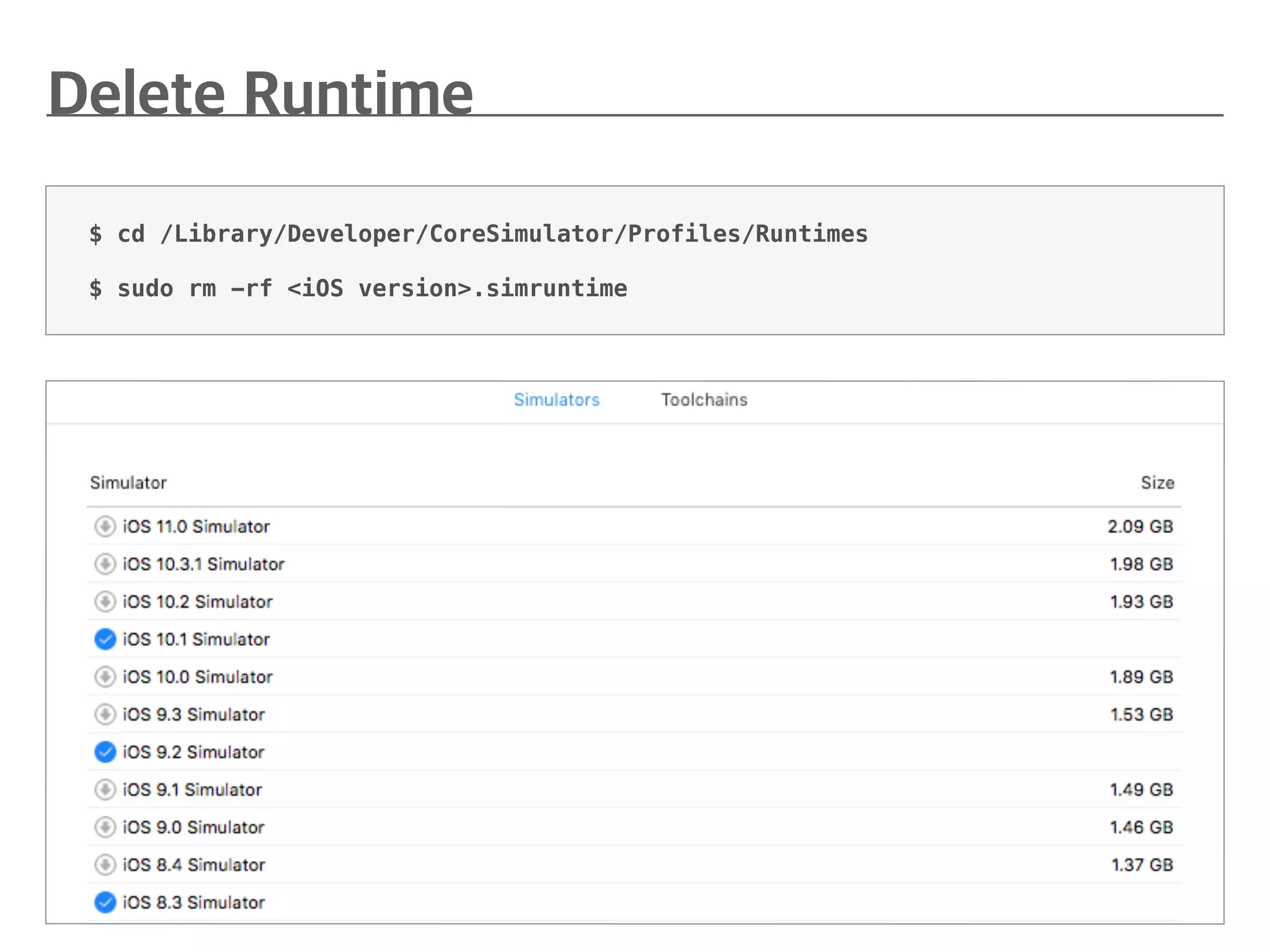Image resolution: width=1270 pixels, height=952 pixels.
Task: Click the sudo rm -rf command line
Action: [358, 288]
